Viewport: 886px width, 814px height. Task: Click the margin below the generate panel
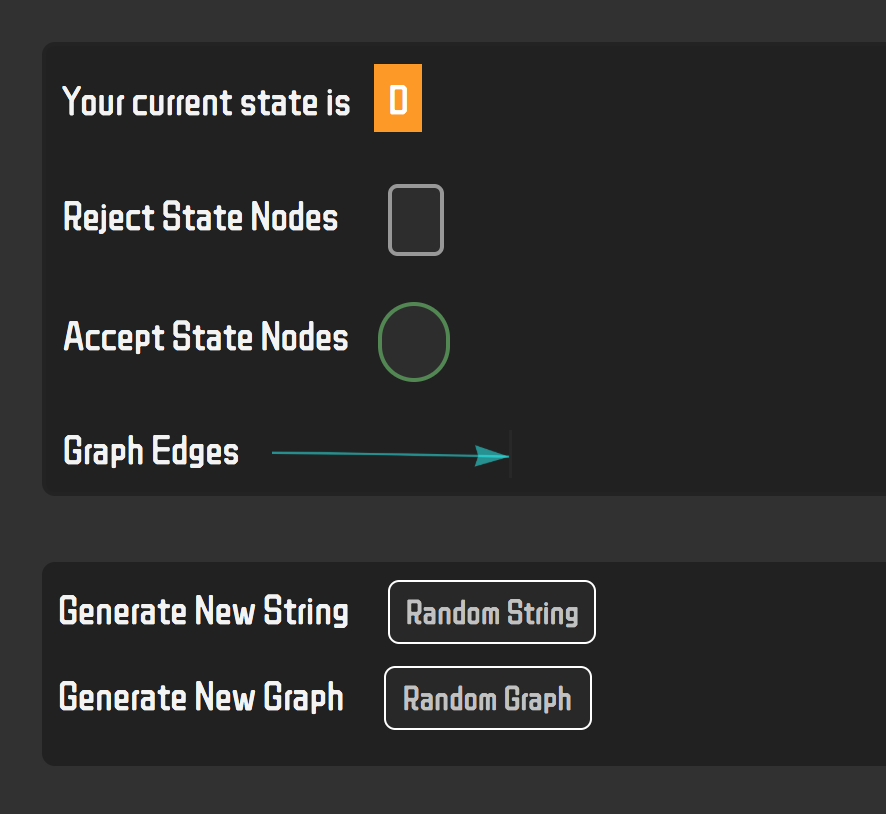[452, 790]
